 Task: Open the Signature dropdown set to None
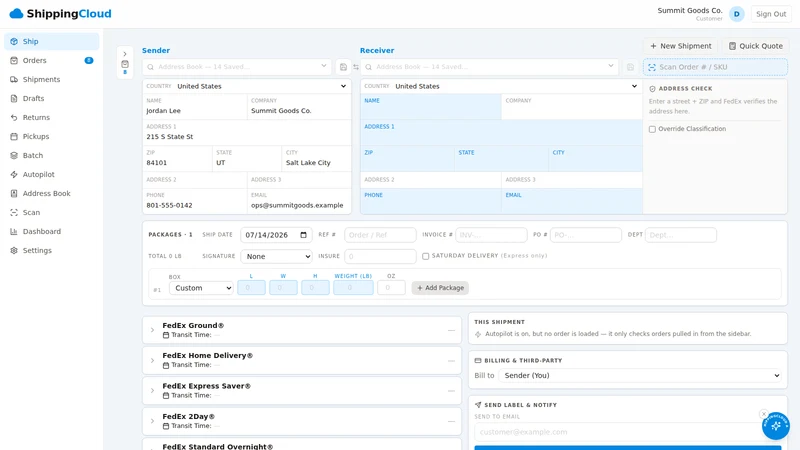click(x=276, y=256)
